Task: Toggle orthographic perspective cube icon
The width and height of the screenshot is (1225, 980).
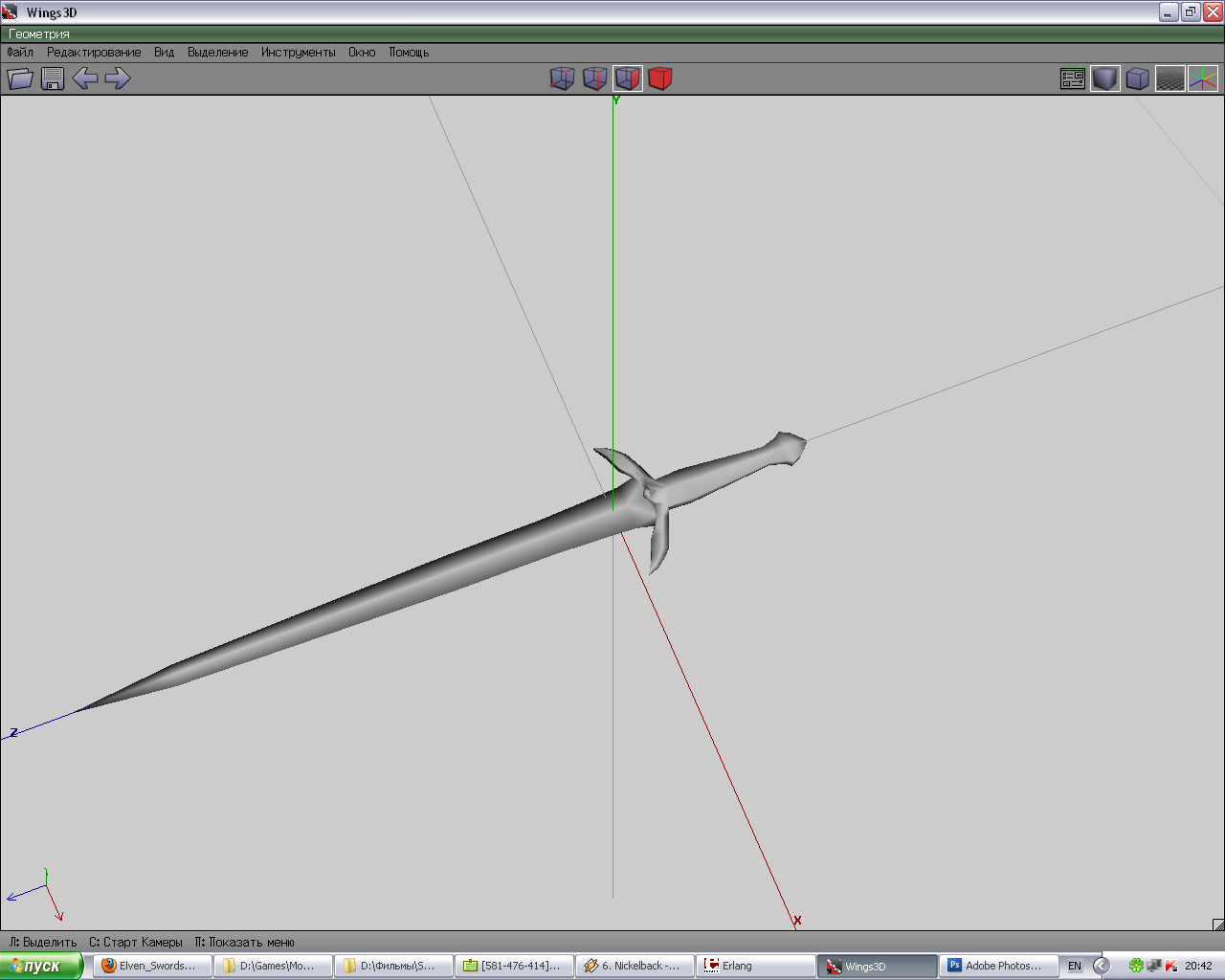Action: coord(1138,78)
